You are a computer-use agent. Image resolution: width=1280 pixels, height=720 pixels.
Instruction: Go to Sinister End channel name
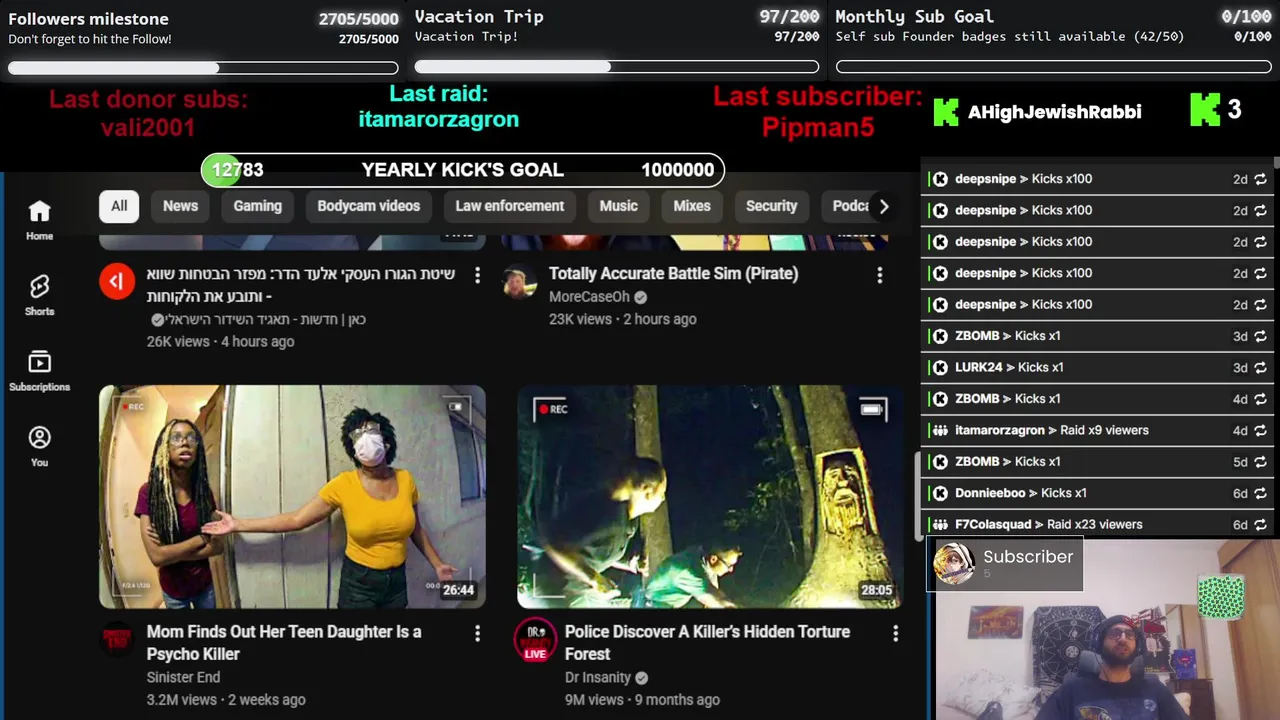click(x=183, y=677)
